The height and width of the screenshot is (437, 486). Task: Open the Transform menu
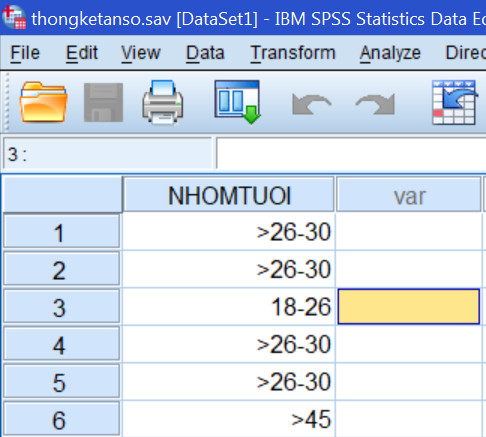293,53
